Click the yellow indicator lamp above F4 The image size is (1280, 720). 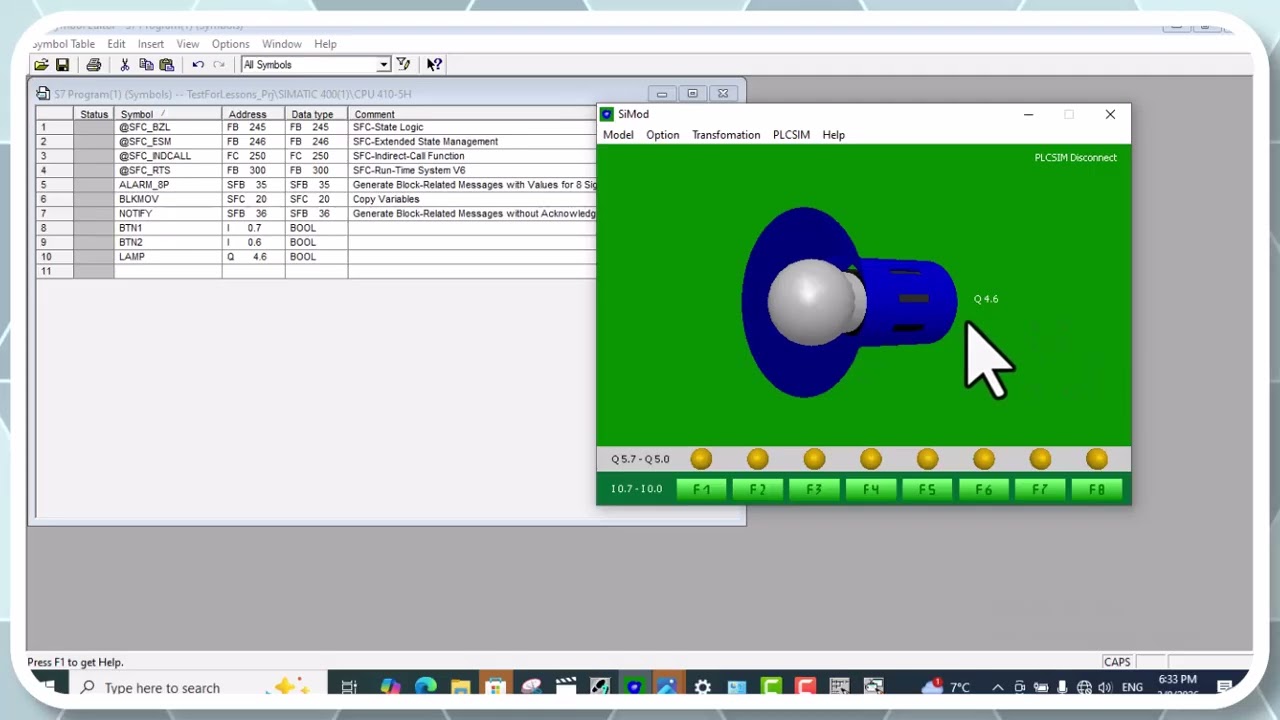(x=870, y=459)
